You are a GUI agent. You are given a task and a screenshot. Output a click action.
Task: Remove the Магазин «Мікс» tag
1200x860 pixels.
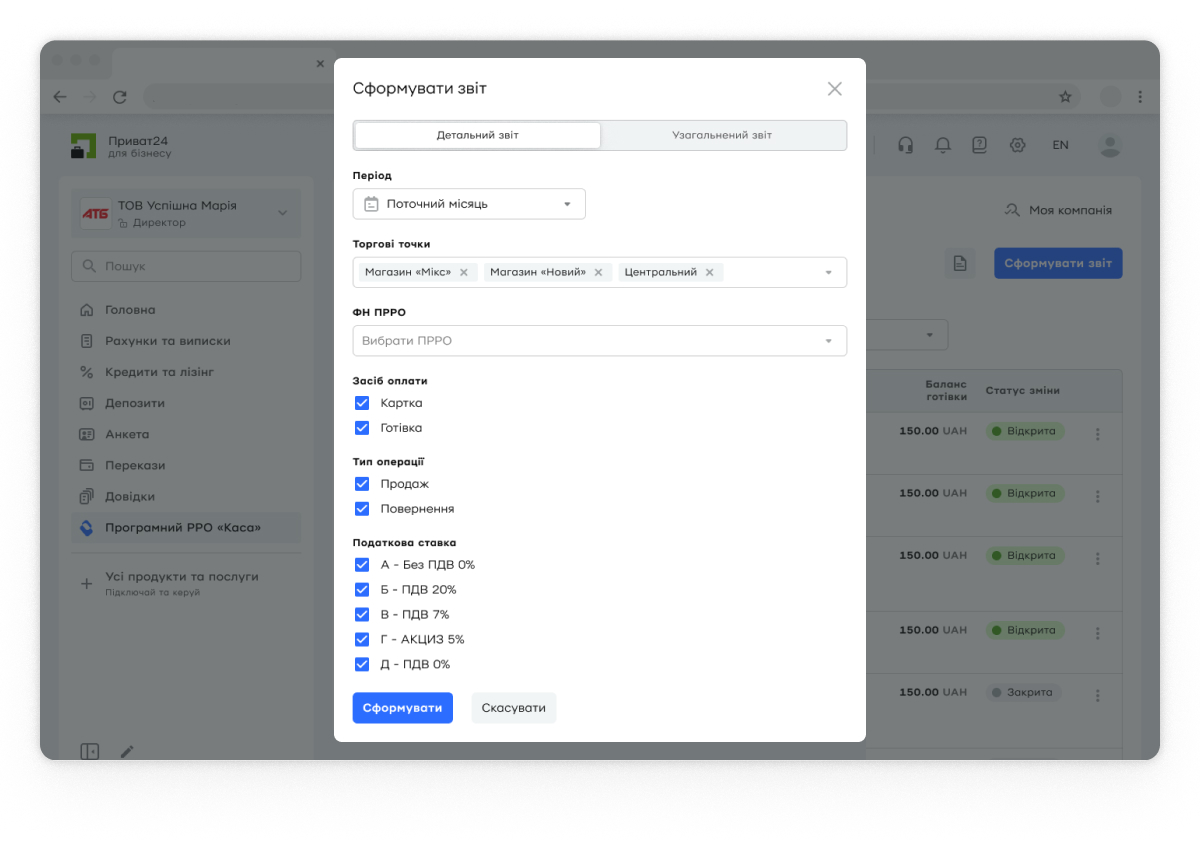point(464,272)
